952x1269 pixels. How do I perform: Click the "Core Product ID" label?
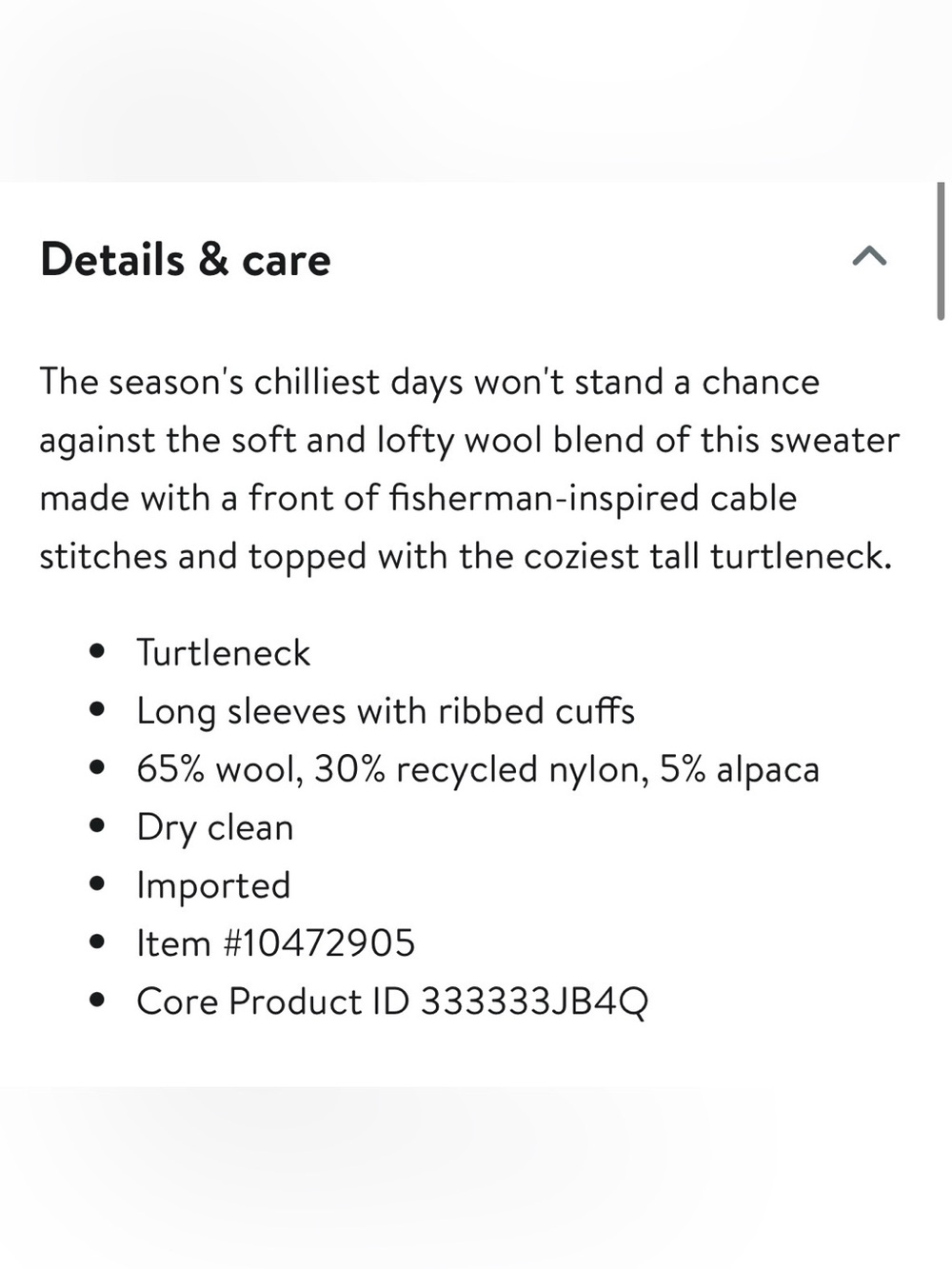point(273,1001)
